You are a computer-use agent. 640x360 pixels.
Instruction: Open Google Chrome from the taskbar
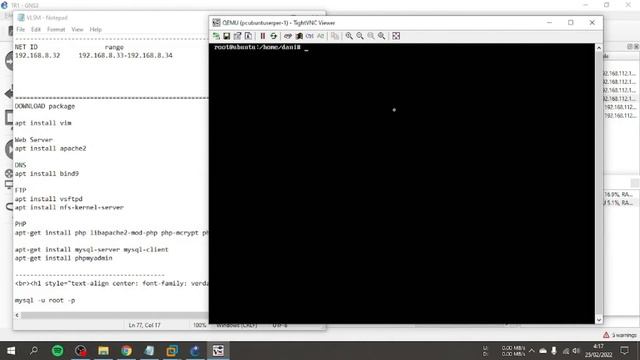[126, 351]
